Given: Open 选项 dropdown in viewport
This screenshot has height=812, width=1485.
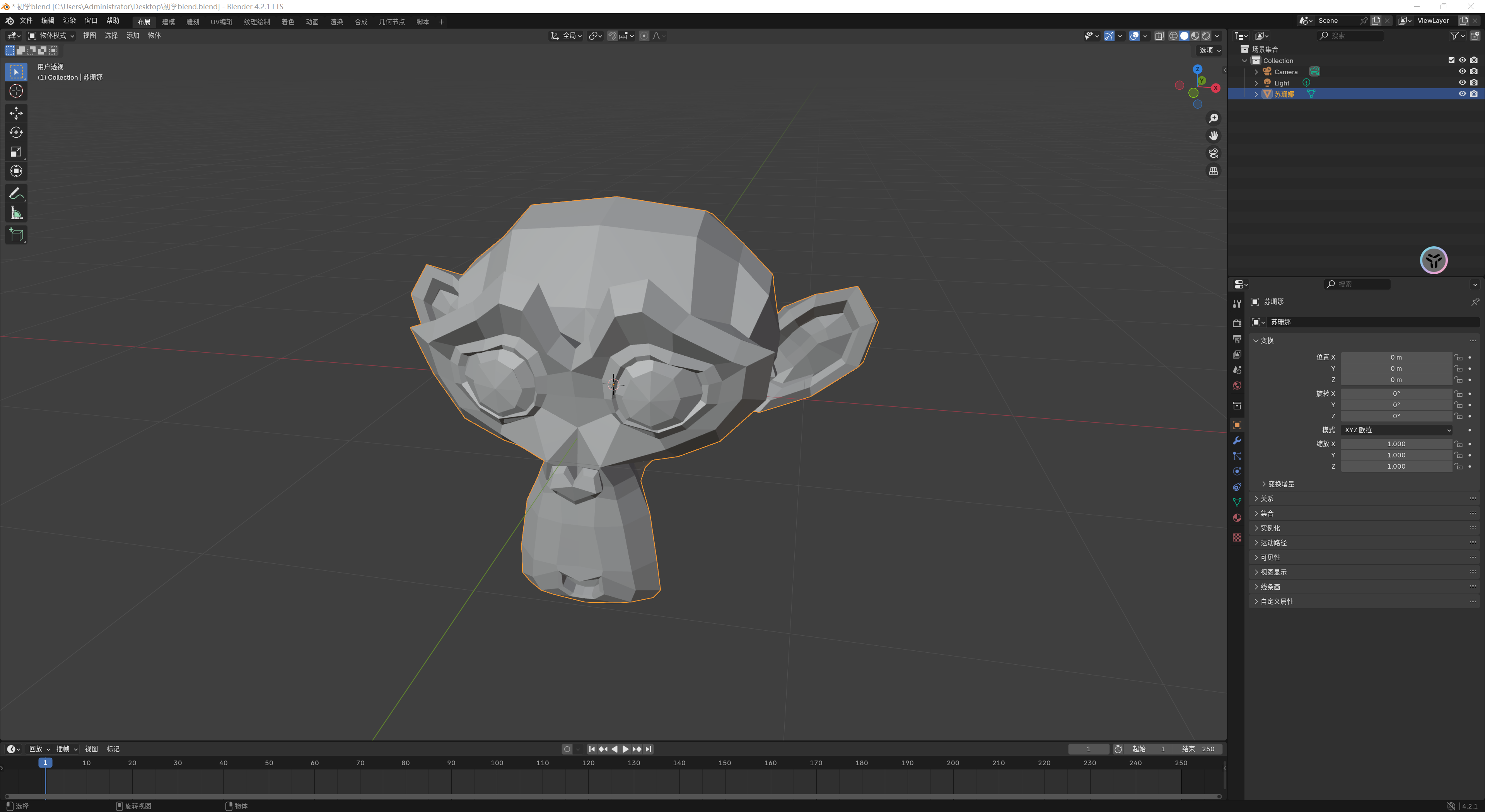Looking at the screenshot, I should (1209, 50).
